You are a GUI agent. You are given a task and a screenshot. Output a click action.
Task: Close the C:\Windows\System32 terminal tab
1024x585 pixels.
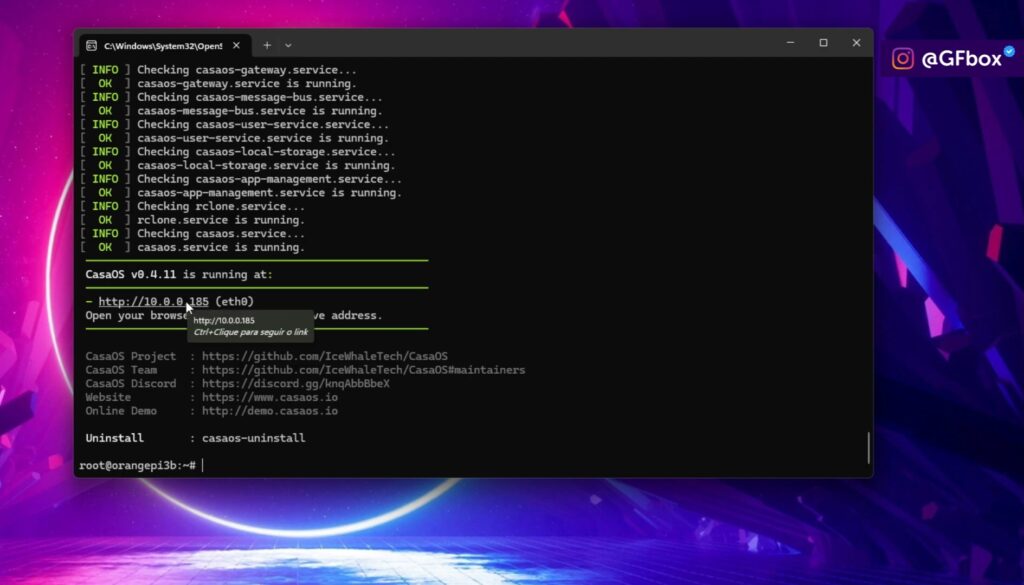[236, 46]
